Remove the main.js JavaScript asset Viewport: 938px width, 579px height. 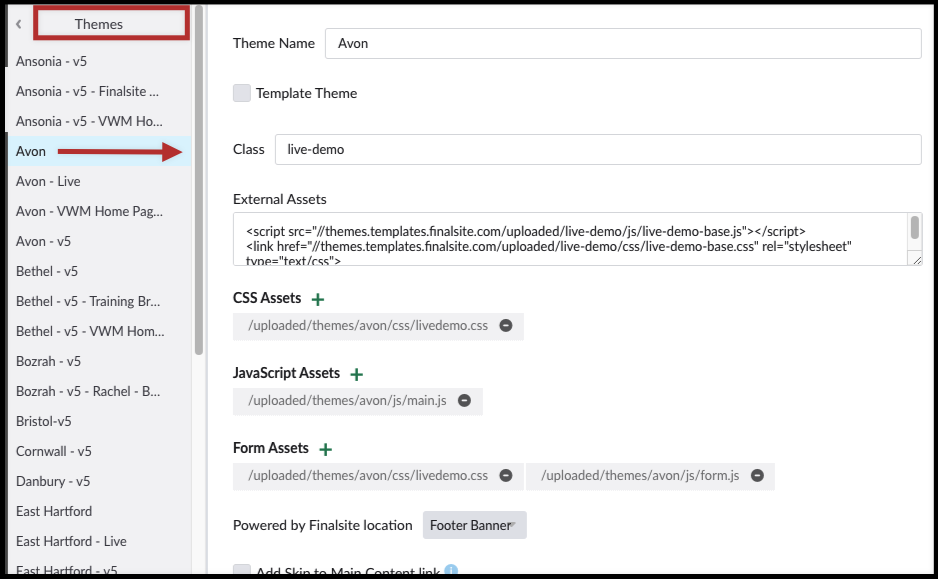point(464,400)
